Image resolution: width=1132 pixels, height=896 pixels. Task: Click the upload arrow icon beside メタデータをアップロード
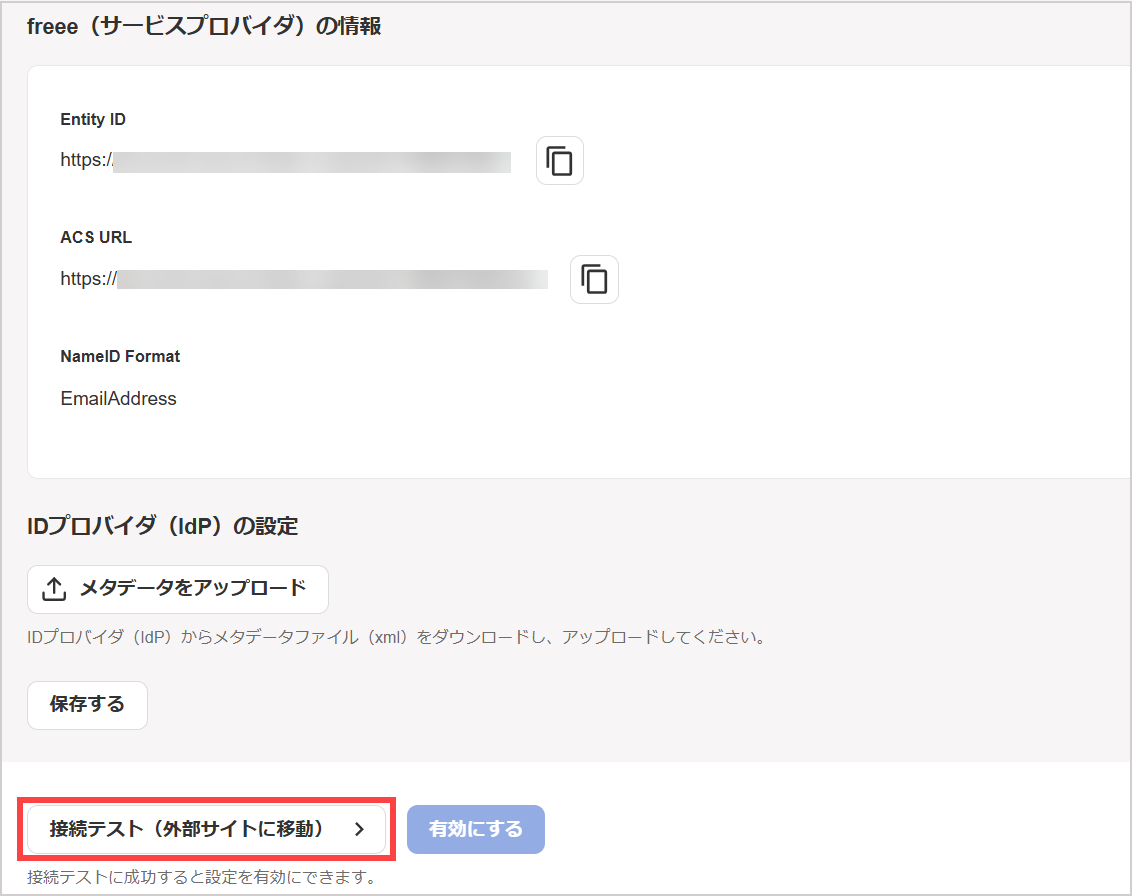[x=54, y=589]
